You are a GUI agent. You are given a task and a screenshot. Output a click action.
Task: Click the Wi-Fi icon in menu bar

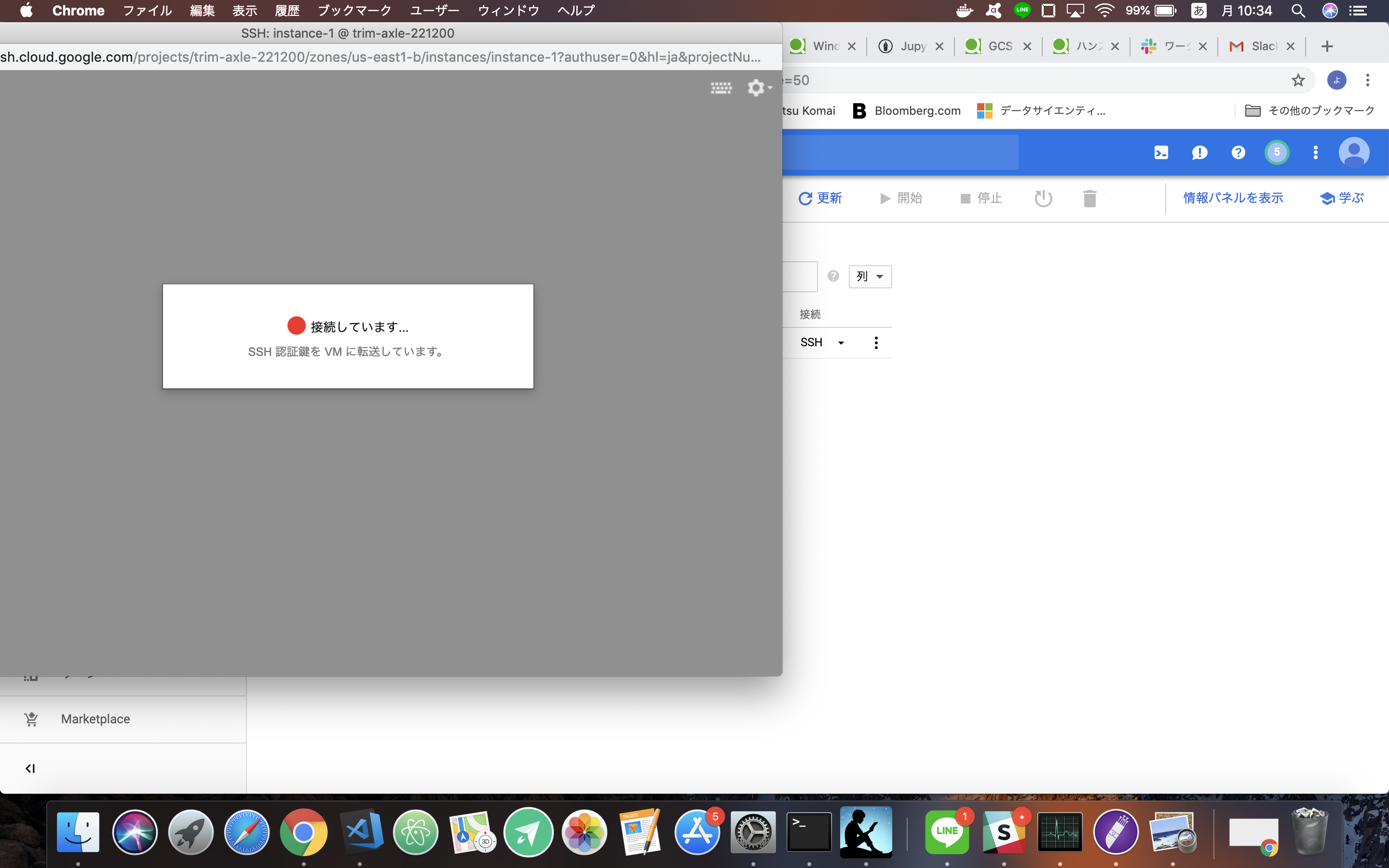point(1105,10)
